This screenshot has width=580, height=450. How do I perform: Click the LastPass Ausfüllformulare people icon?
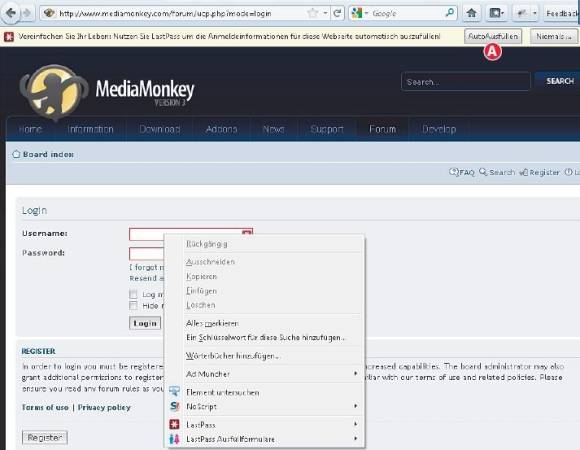[174, 439]
